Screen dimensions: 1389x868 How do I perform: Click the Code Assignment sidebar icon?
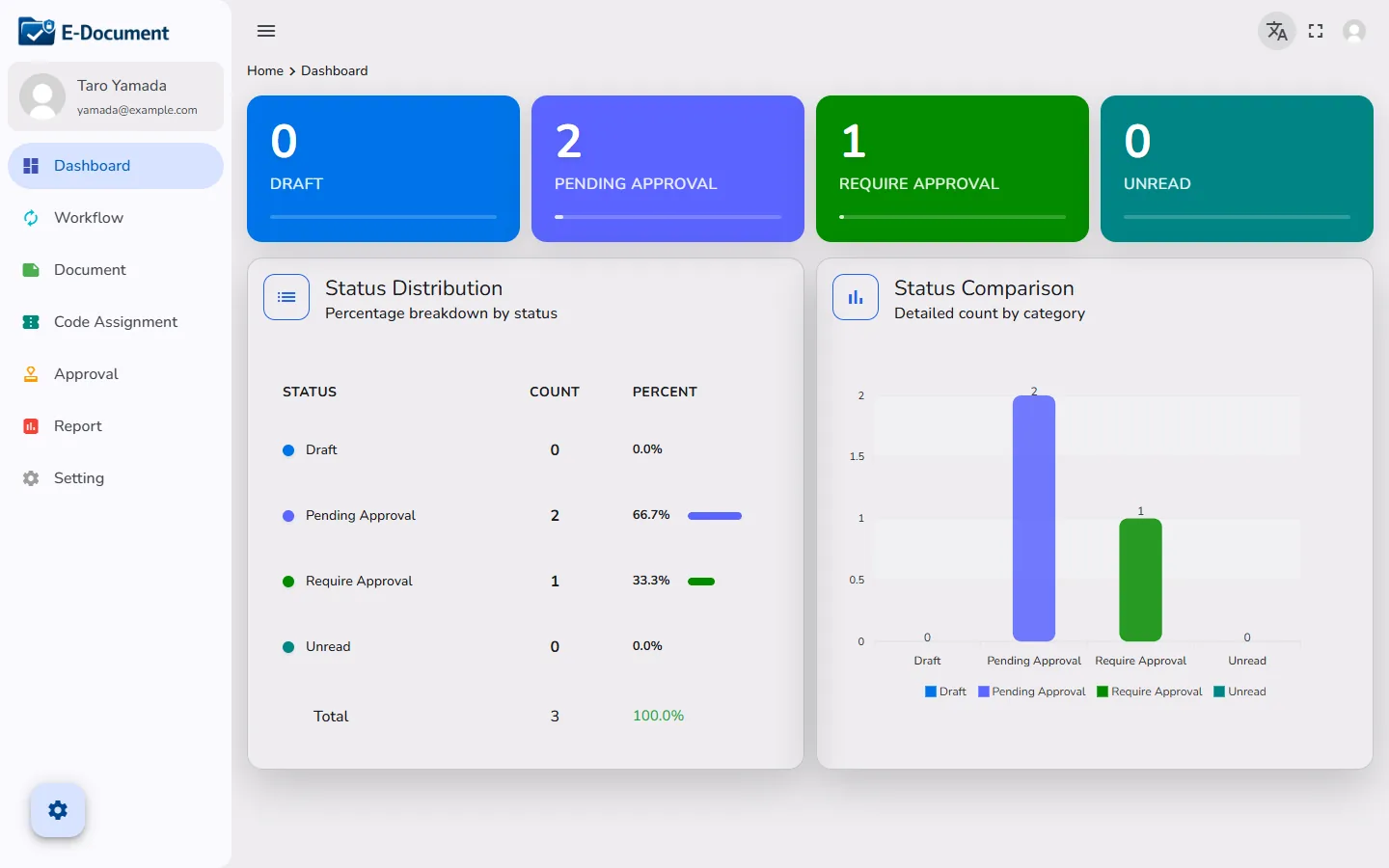[x=31, y=322]
